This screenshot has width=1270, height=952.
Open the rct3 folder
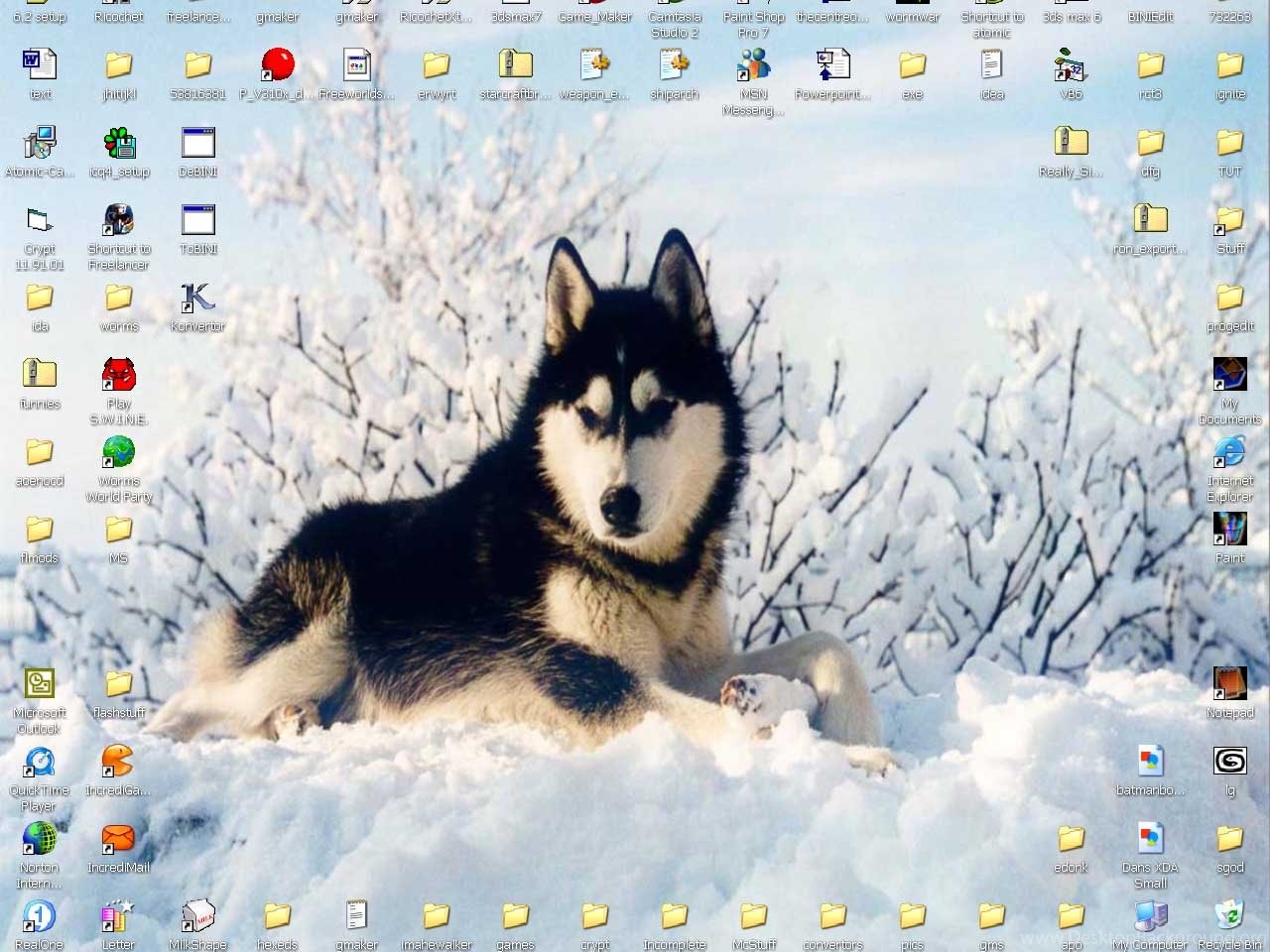1151,65
